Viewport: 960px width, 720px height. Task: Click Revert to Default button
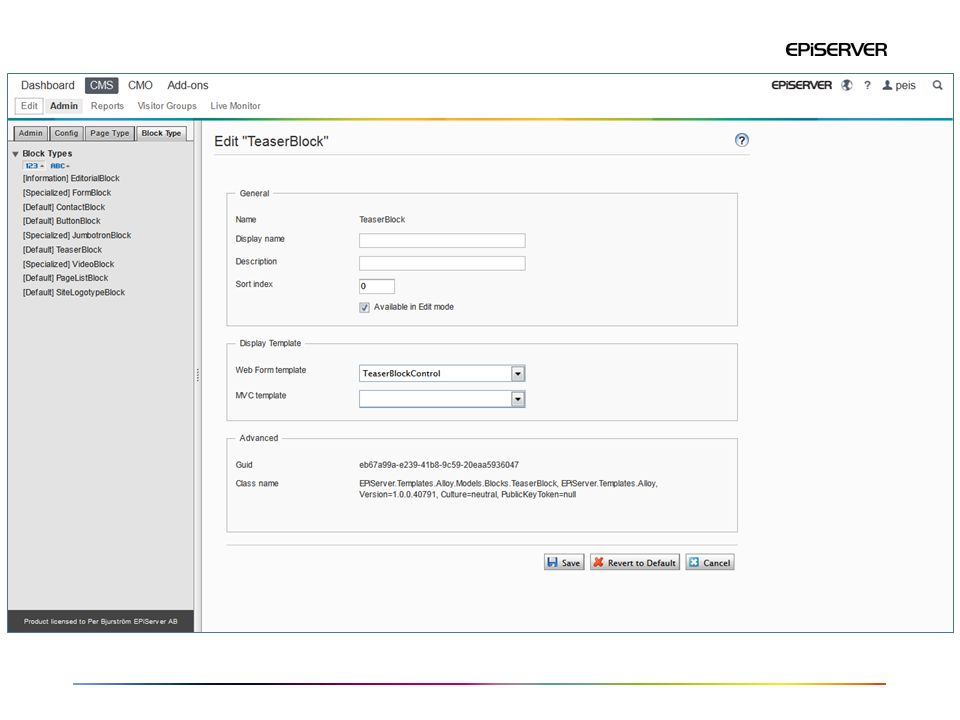click(x=635, y=563)
